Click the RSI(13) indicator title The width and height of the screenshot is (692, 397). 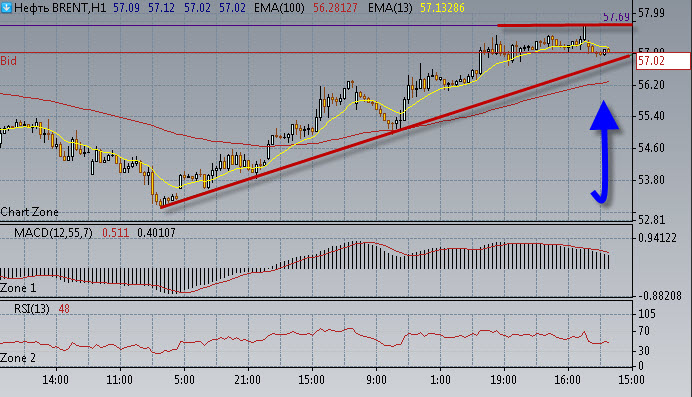32,309
